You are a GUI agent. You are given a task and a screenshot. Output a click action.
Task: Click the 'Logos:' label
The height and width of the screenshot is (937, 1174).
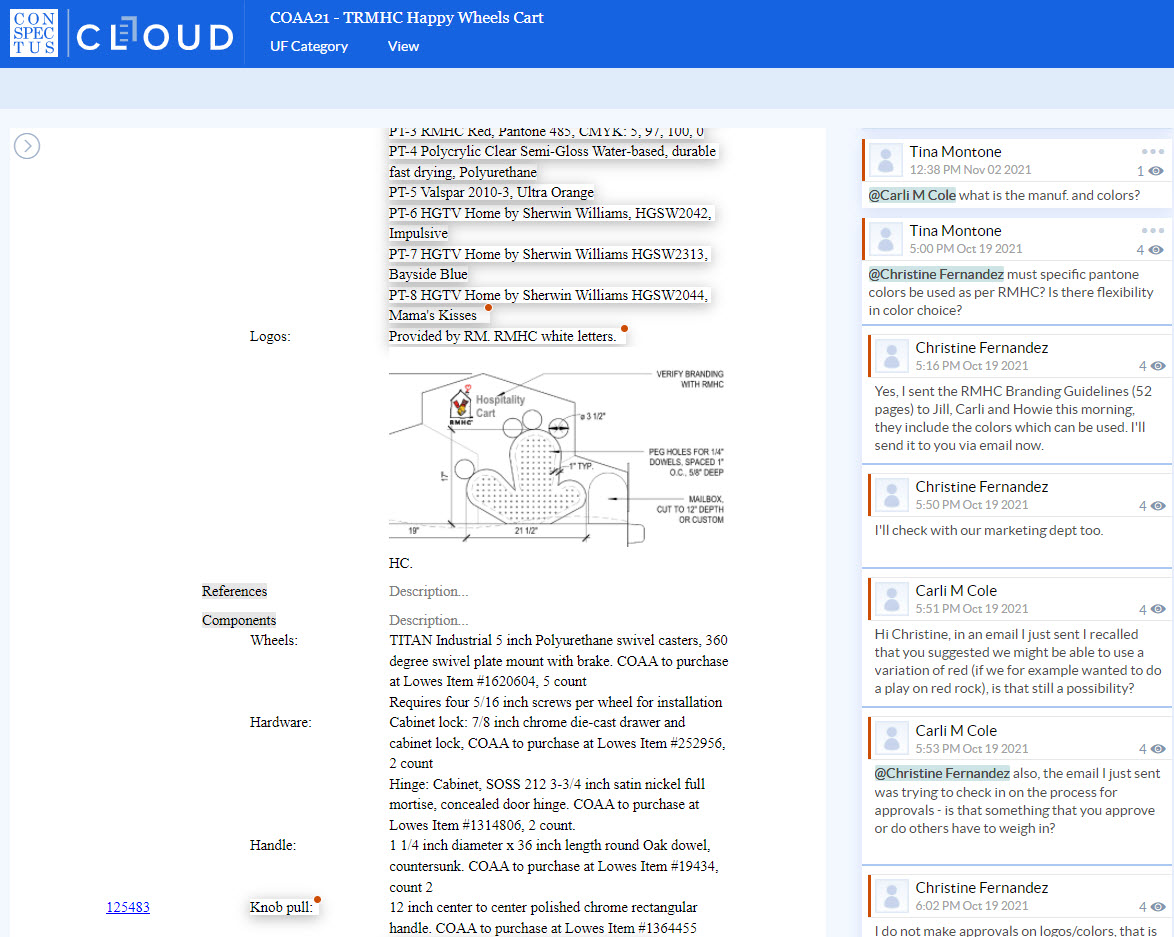click(270, 336)
